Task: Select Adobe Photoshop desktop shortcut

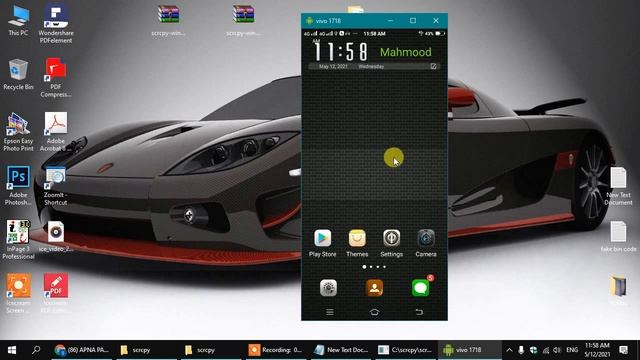Action: click(18, 186)
